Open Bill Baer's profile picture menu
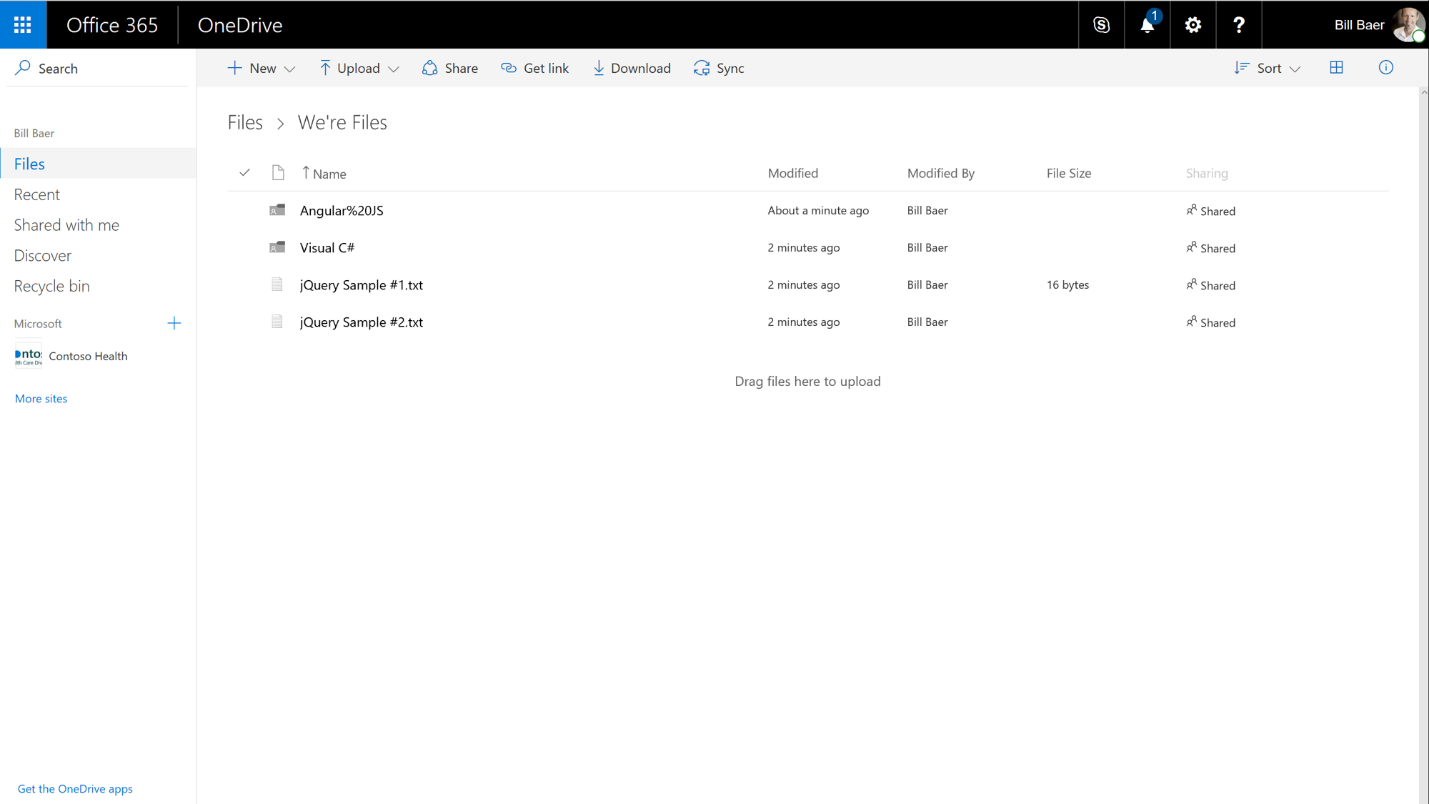 click(x=1408, y=25)
